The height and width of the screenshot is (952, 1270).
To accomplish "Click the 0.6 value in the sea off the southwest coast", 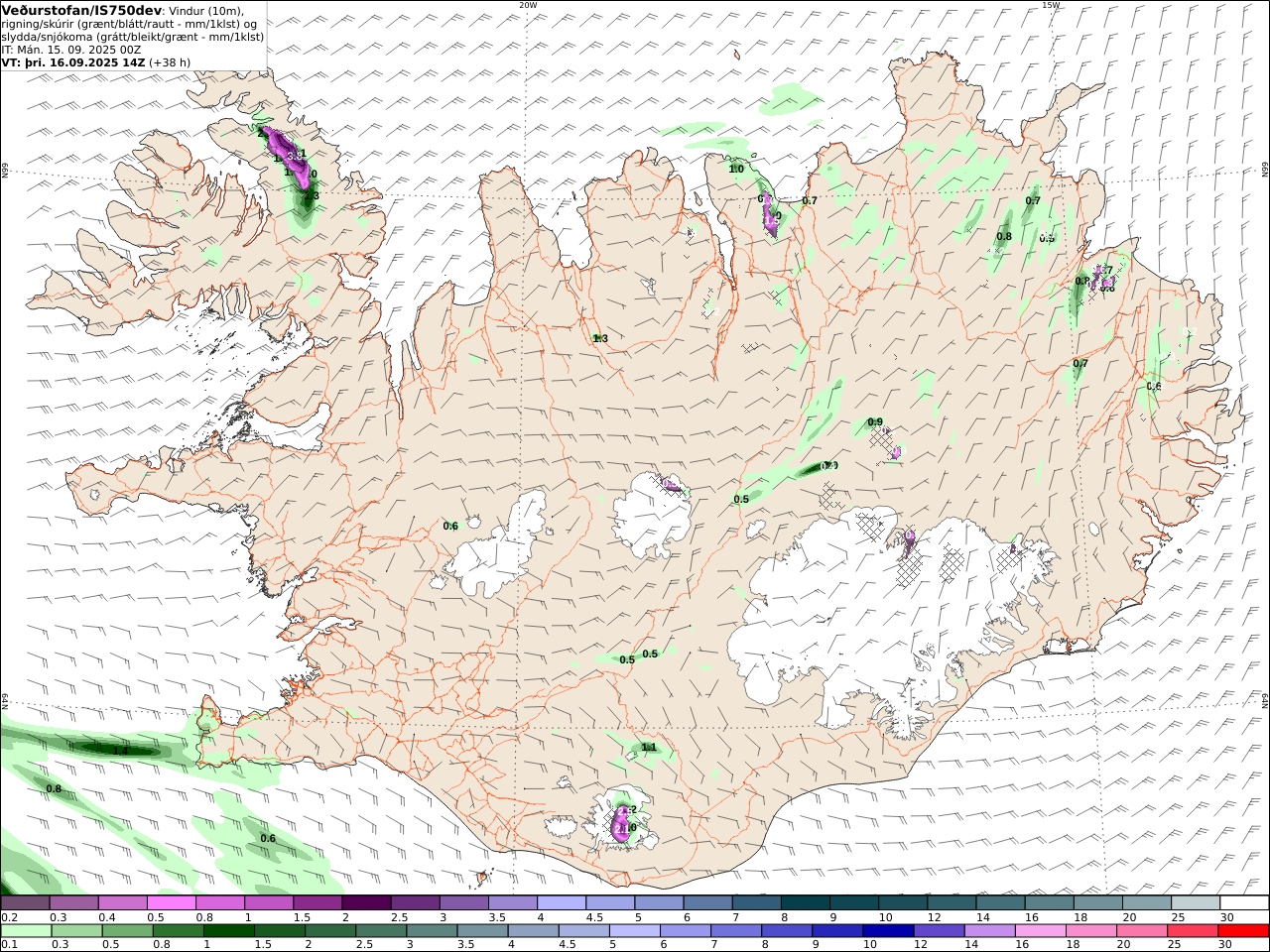I will pyautogui.click(x=268, y=839).
